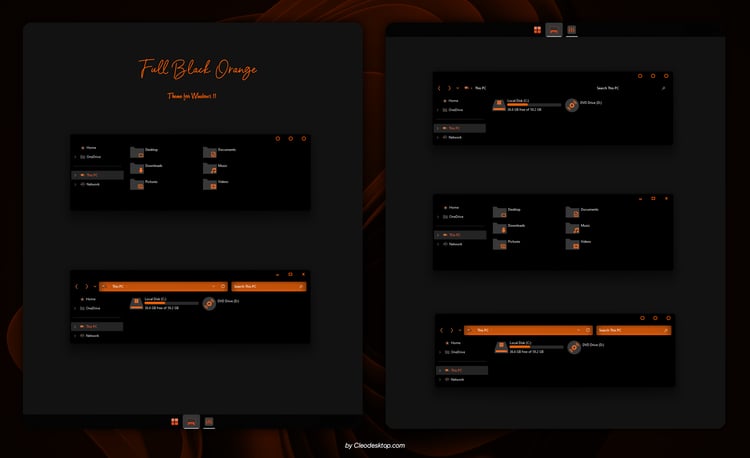Viewport: 750px width, 458px height.
Task: Open address history chevron in left orange address bar
Action: tap(213, 286)
